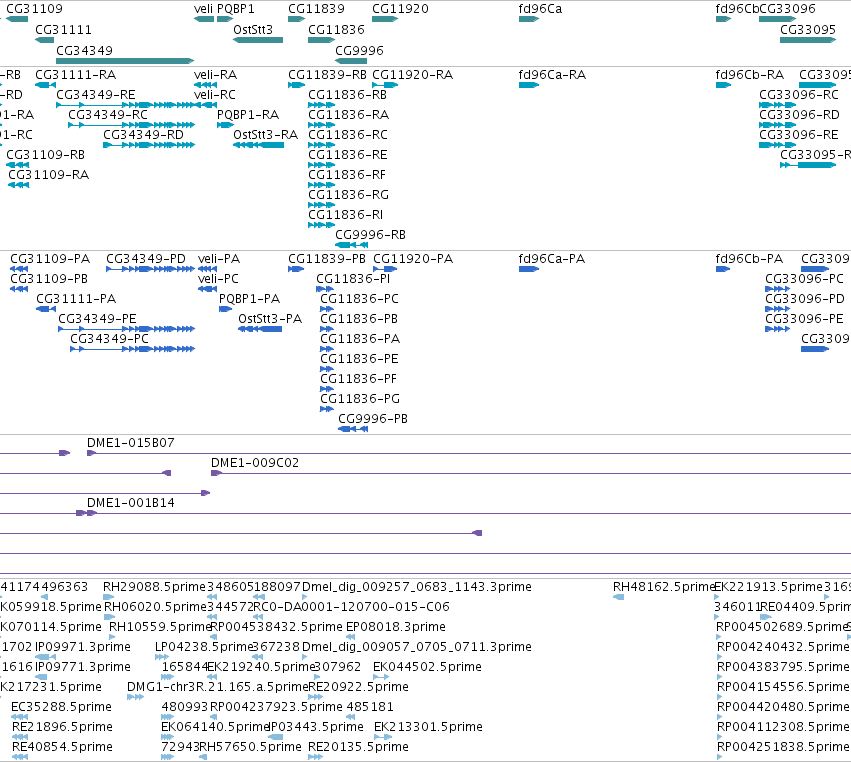Select EST RH10559.5prime
This screenshot has height=762, width=851.
(x=160, y=626)
